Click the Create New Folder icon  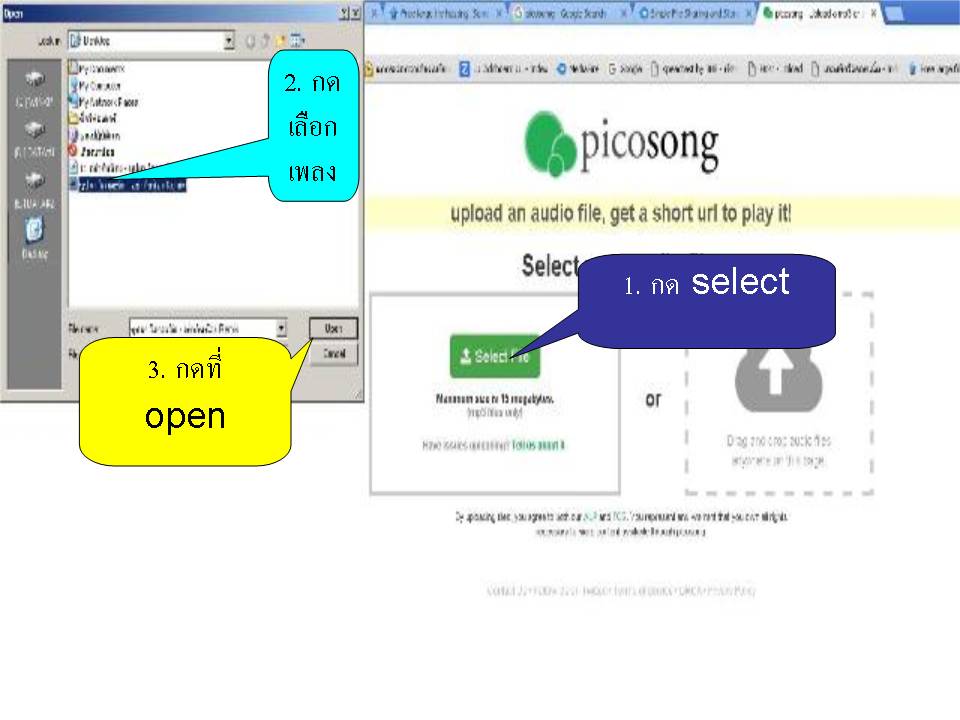coord(281,41)
